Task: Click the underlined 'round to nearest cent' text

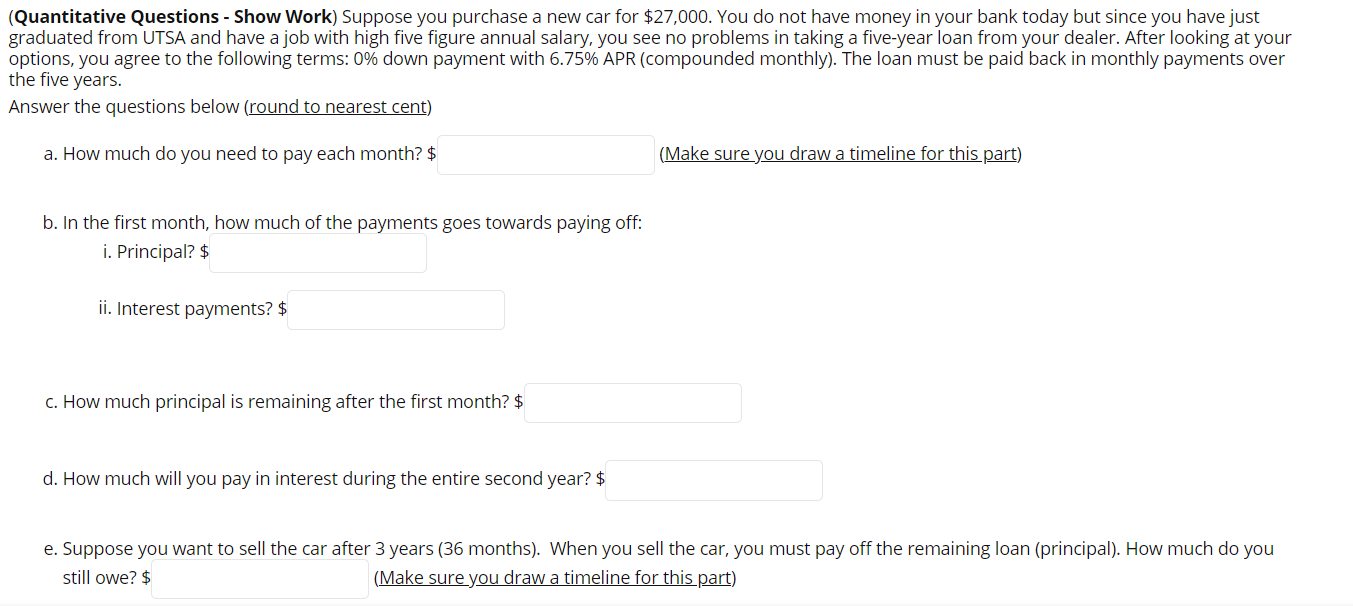Action: (x=337, y=106)
